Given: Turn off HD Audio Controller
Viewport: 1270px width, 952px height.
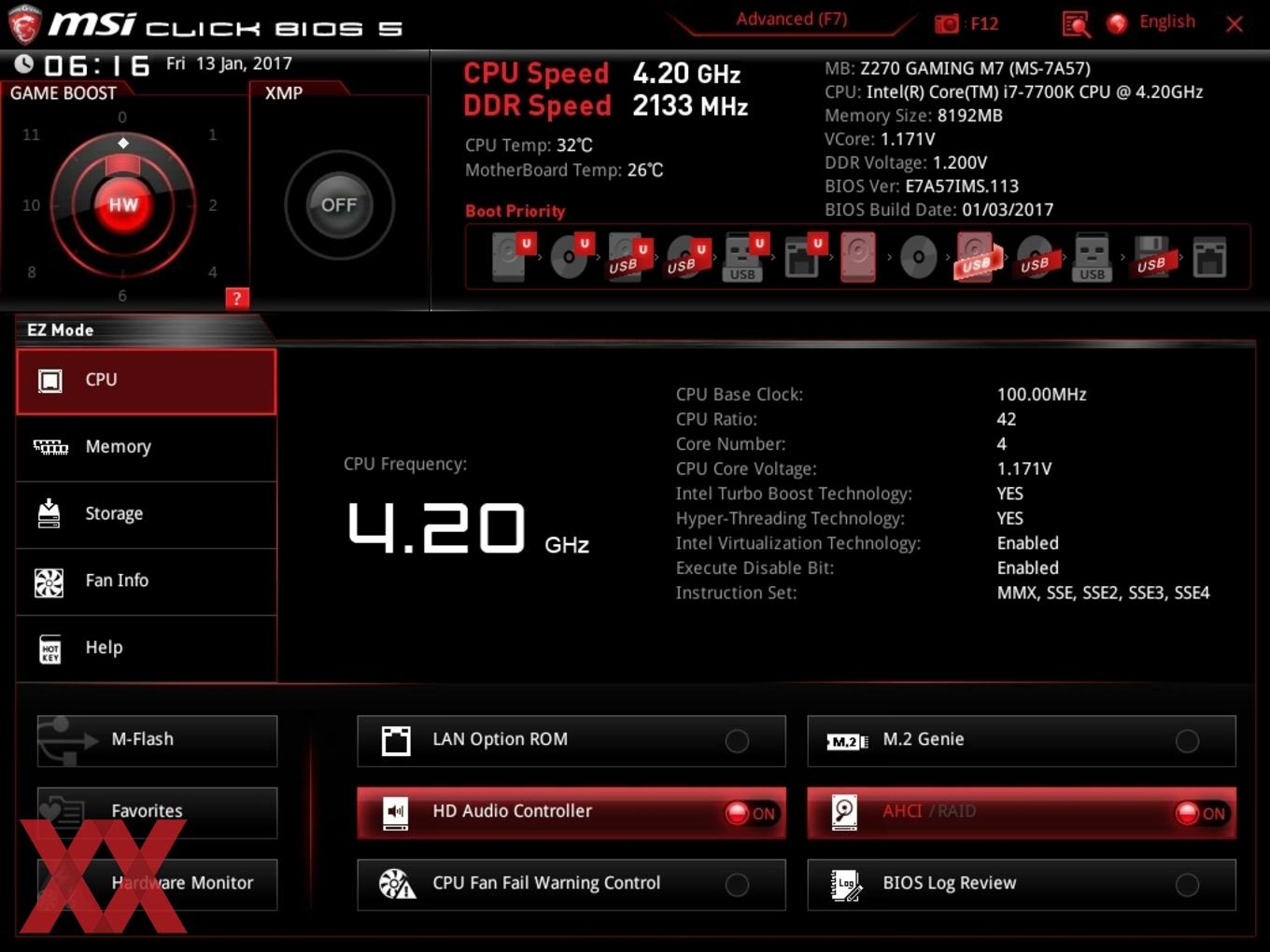Looking at the screenshot, I should tap(752, 813).
